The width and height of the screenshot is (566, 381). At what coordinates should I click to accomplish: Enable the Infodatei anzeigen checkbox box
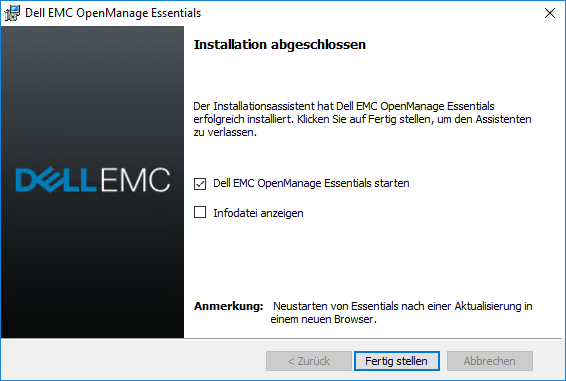[200, 212]
